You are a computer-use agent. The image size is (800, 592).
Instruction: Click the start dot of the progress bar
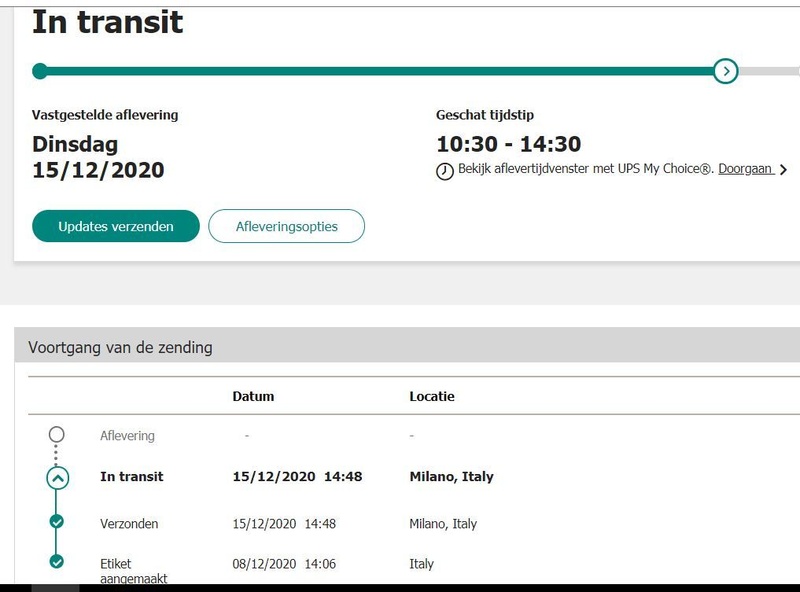tap(40, 71)
